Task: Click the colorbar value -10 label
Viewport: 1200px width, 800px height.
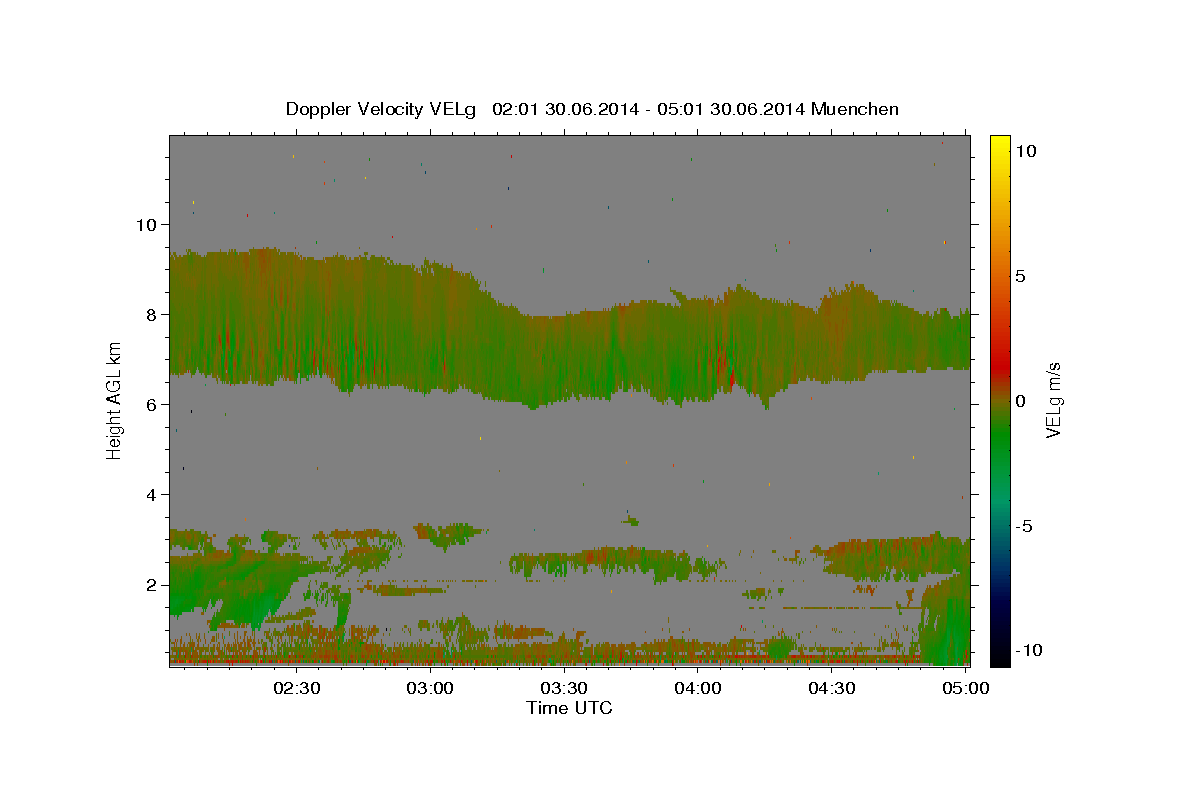Action: [x=1029, y=651]
